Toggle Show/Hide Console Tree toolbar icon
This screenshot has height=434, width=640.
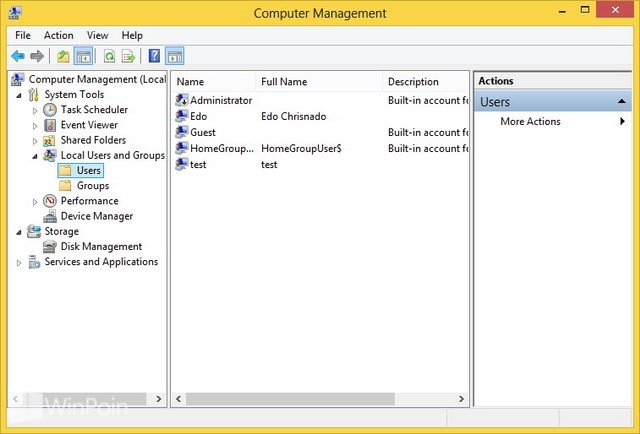84,56
